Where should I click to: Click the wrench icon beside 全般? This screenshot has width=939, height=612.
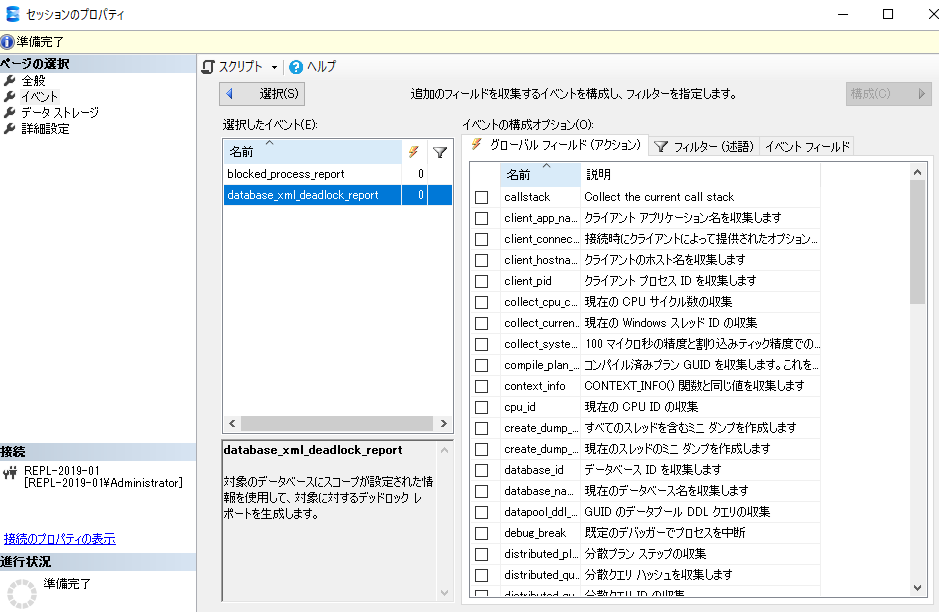point(10,81)
